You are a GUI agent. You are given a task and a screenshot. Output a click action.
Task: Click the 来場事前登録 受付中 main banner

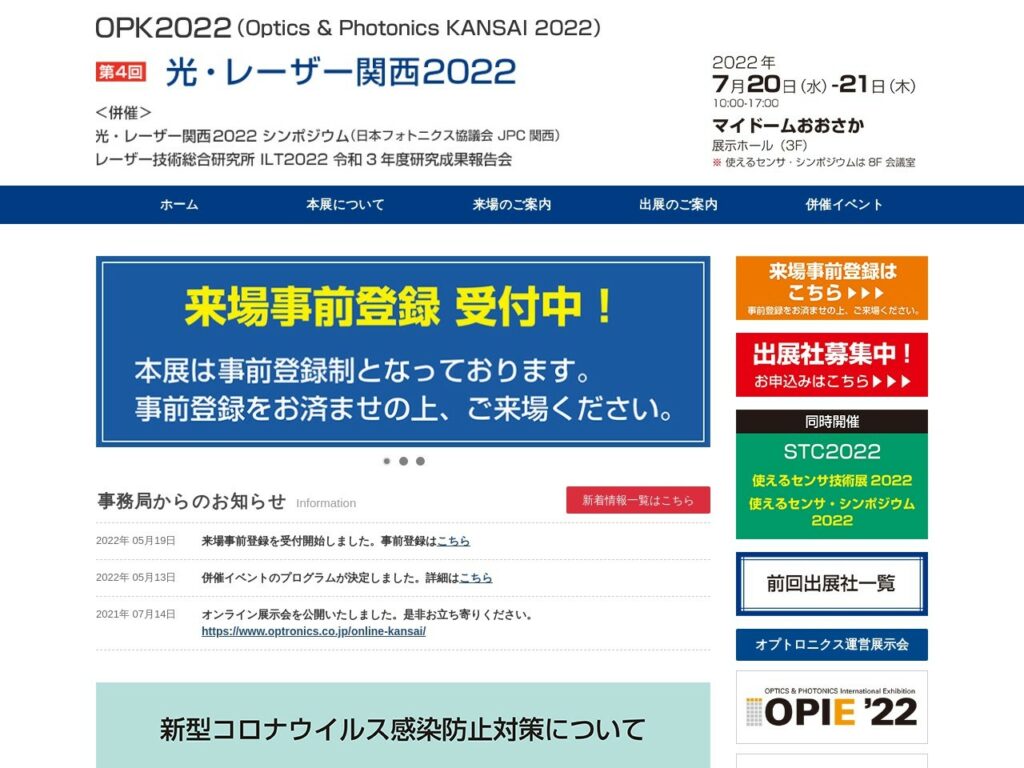(403, 351)
